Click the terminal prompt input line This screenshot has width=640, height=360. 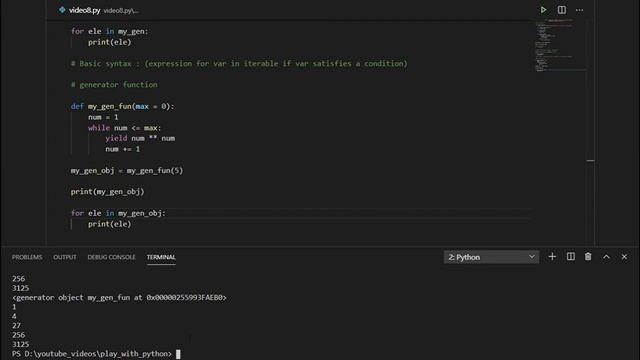tap(96, 354)
